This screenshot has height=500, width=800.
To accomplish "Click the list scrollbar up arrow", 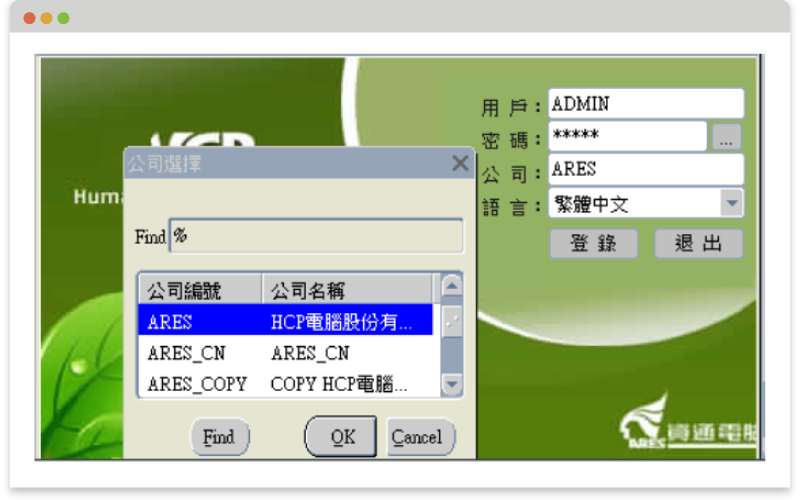I will [452, 286].
